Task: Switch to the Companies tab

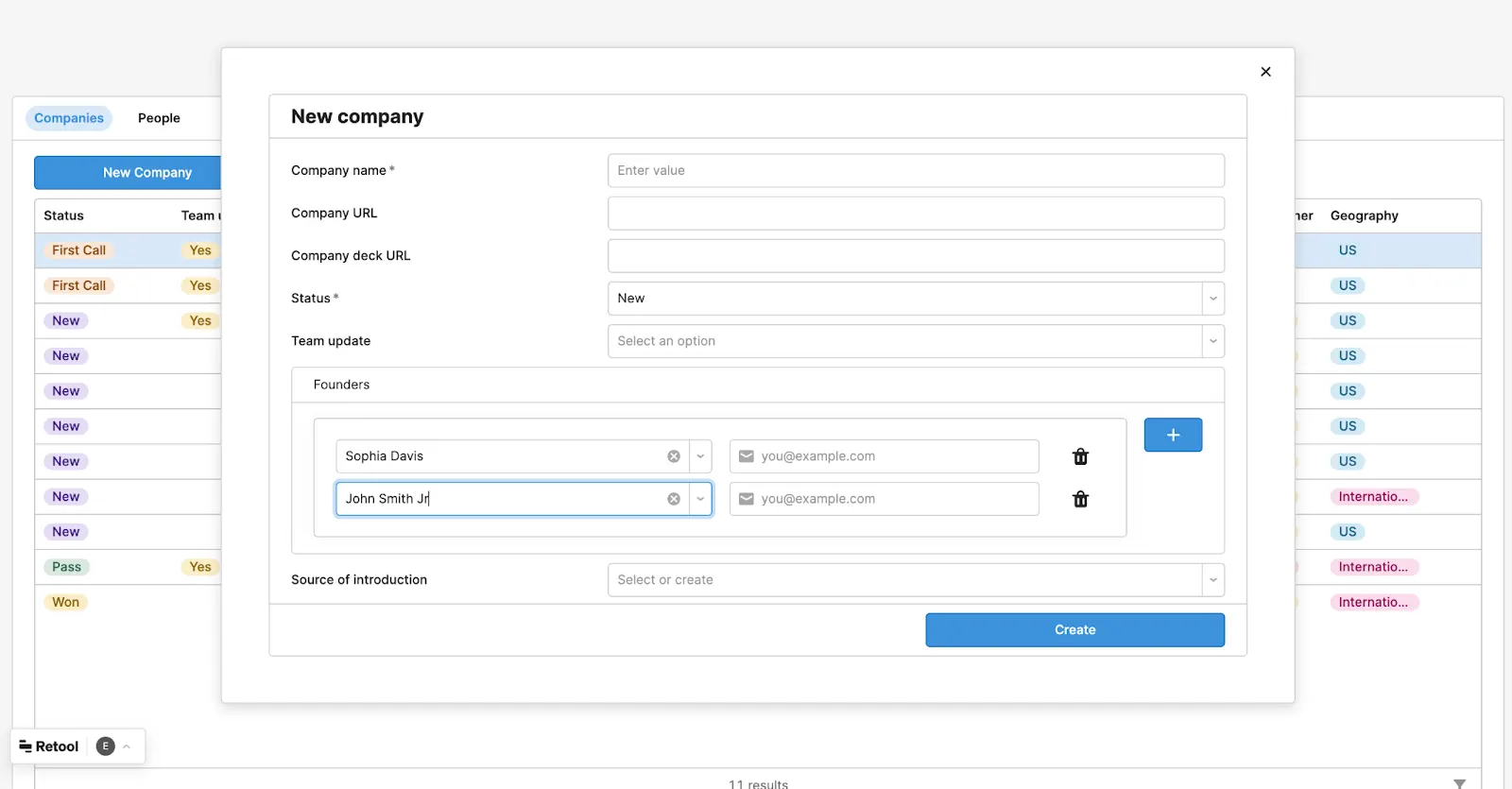Action: 69,118
